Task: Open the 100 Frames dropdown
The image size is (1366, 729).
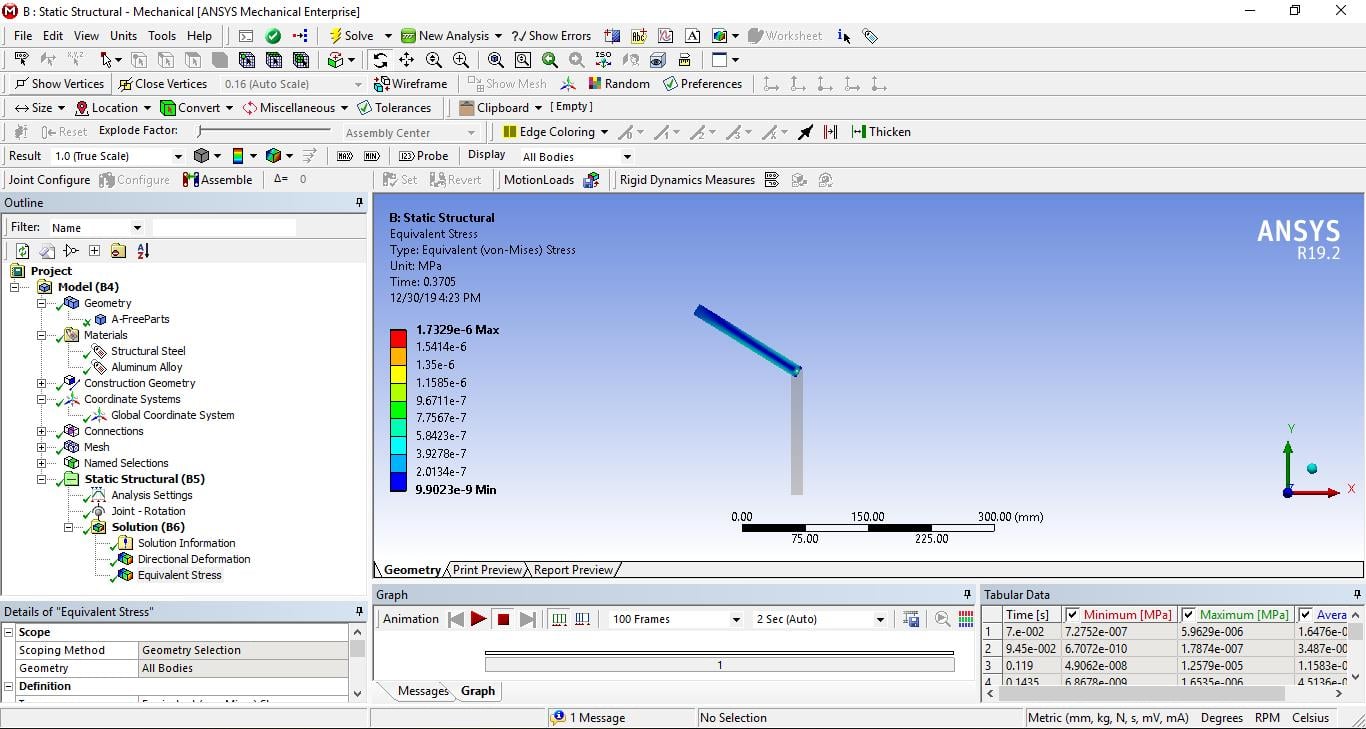Action: (737, 620)
